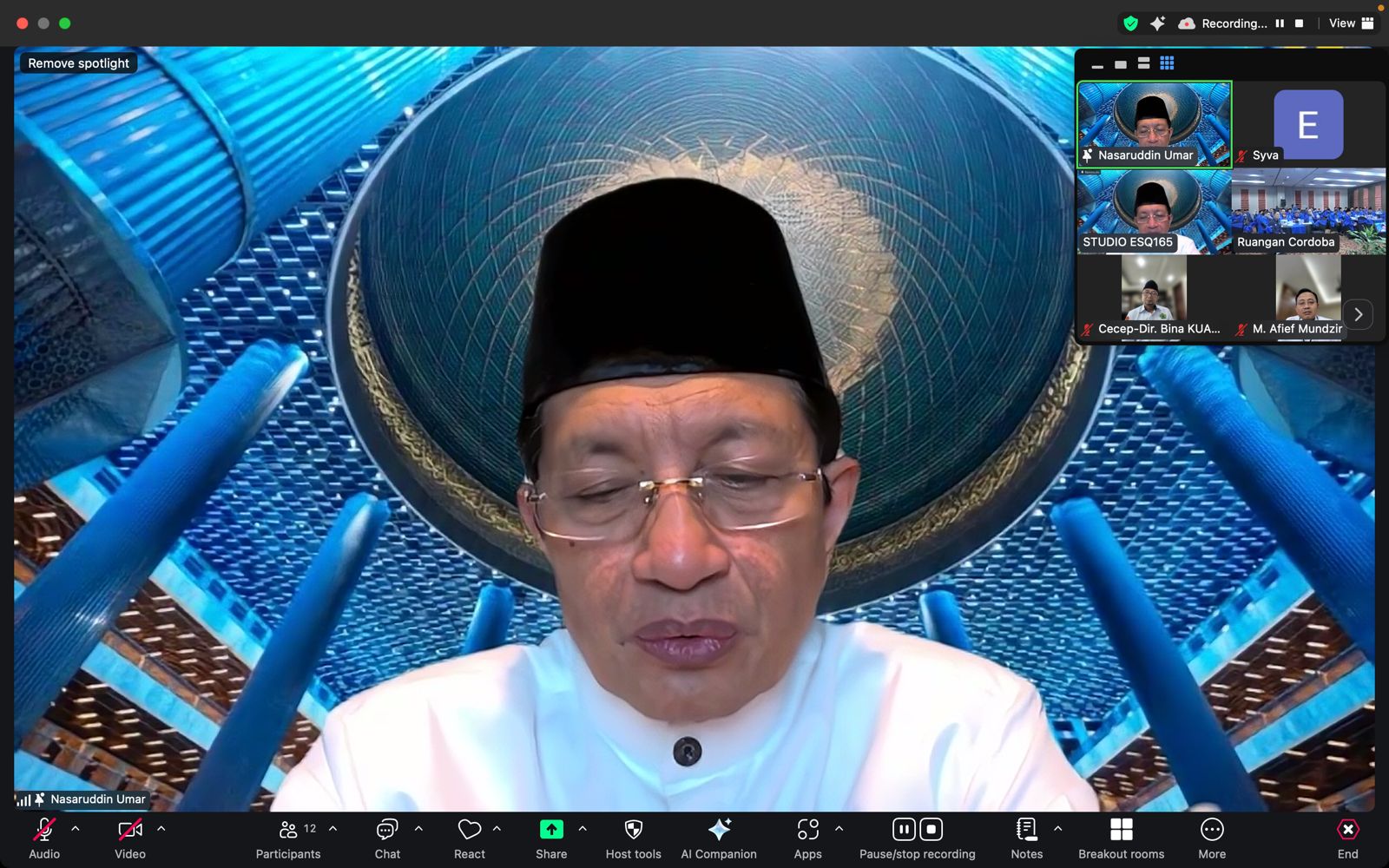The height and width of the screenshot is (868, 1389).
Task: Select the STUDIO ESQ165 thumbnail
Action: point(1155,211)
